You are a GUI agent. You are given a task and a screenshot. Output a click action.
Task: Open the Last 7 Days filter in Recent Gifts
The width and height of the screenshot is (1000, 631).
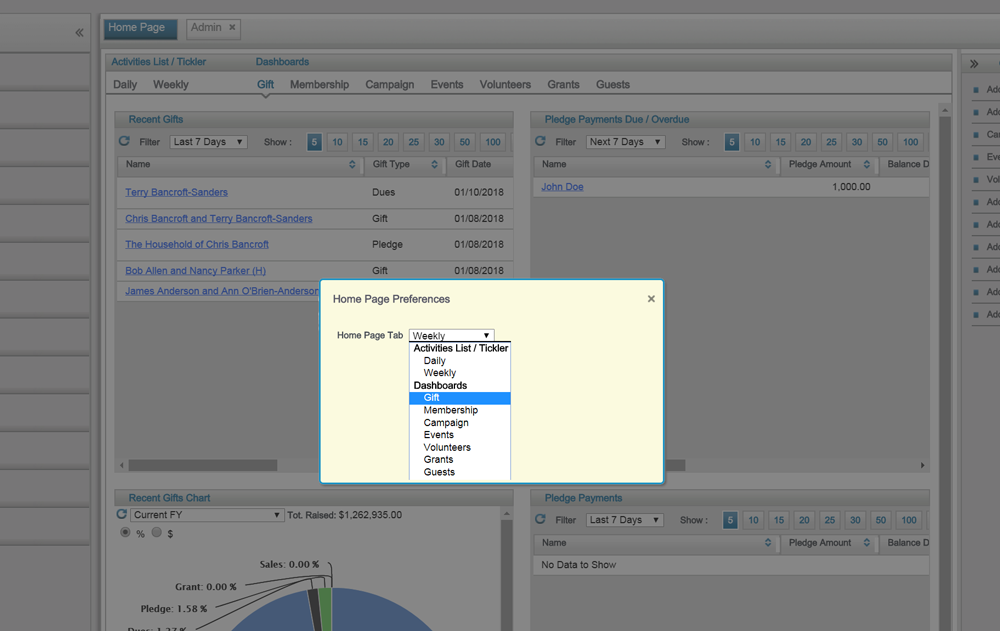tap(208, 142)
